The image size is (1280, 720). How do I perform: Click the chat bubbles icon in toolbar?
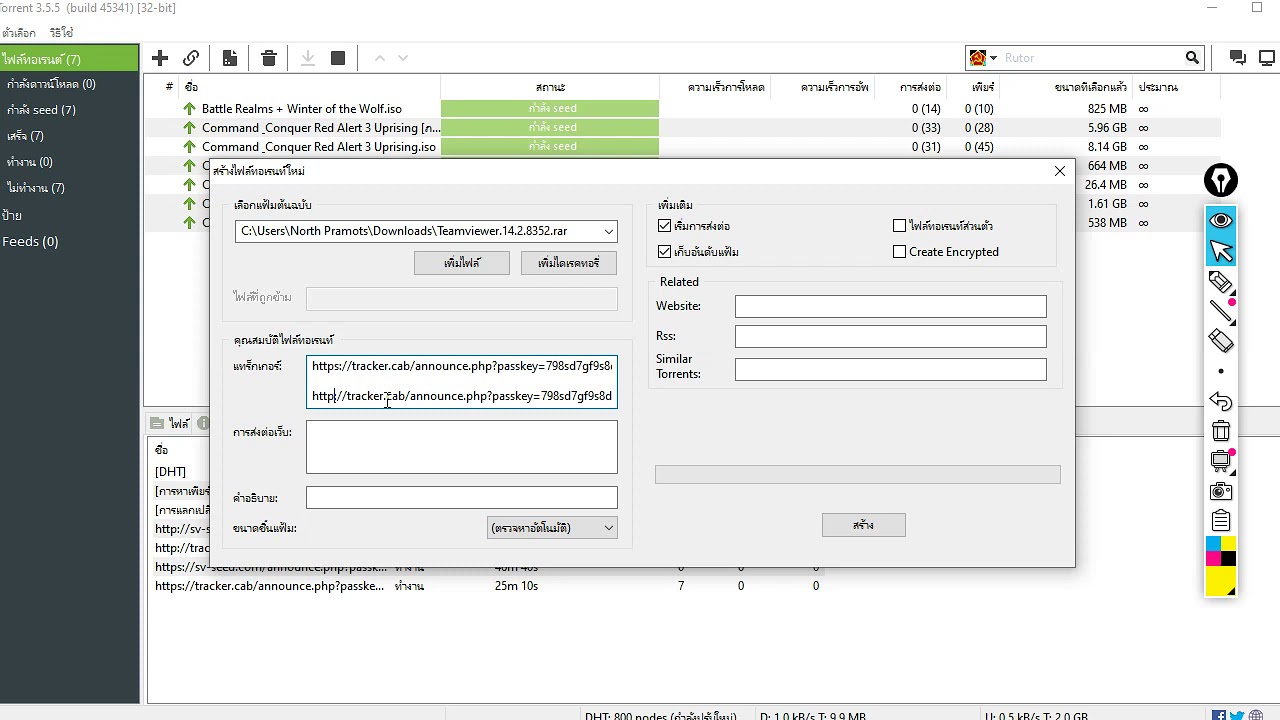pyautogui.click(x=1238, y=58)
